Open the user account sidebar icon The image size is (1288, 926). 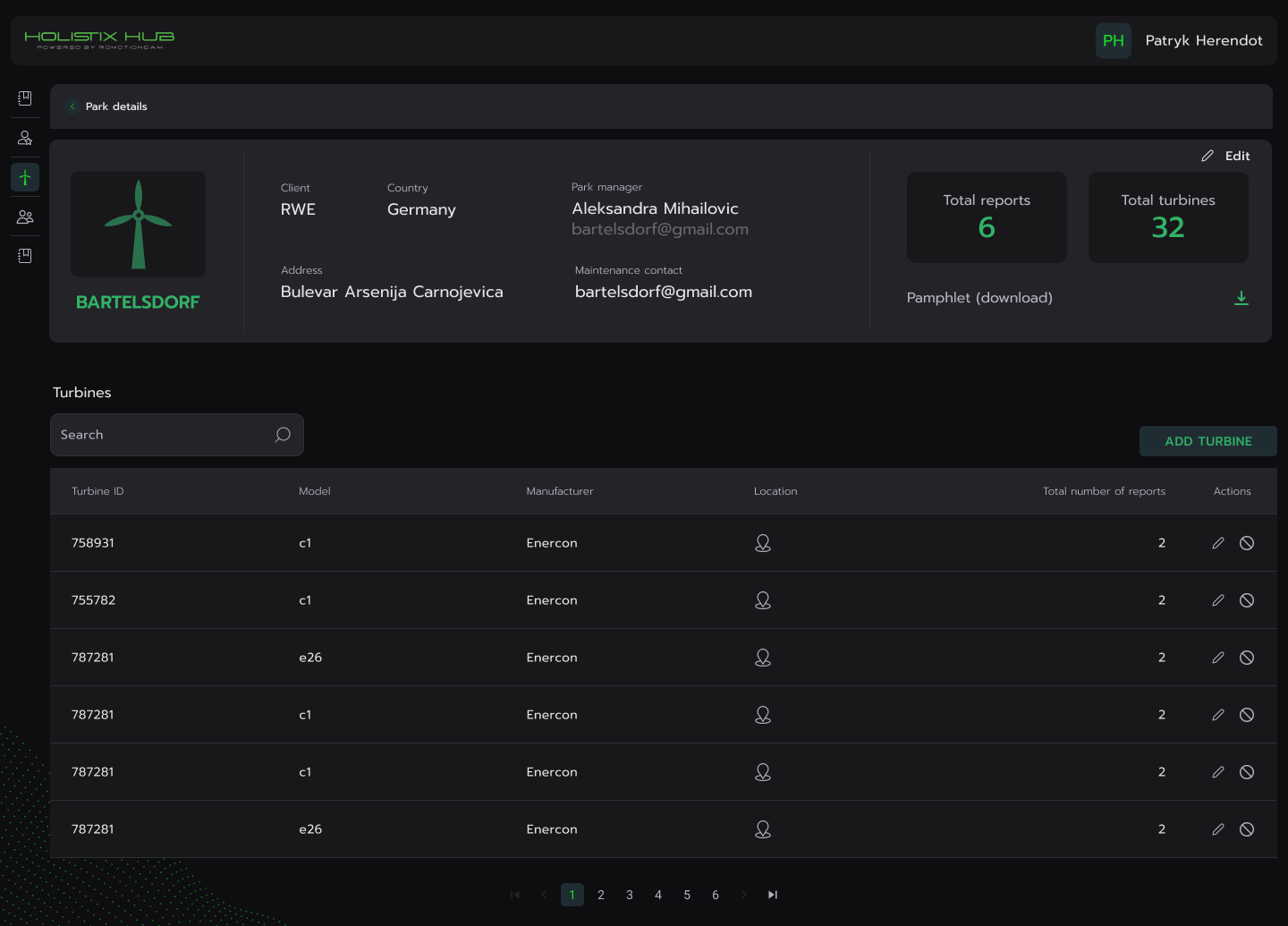pos(25,138)
